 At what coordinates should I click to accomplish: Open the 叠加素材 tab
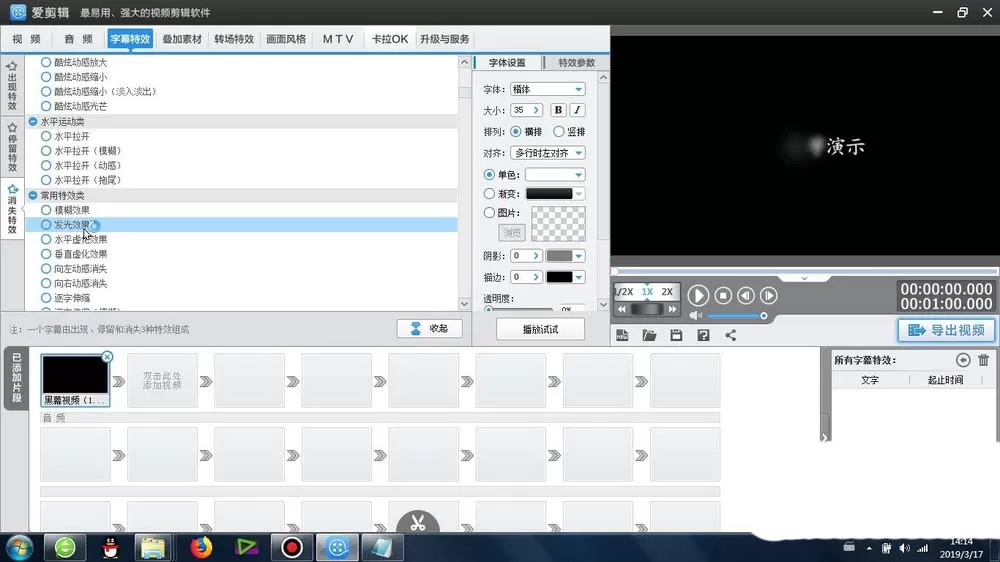point(182,39)
